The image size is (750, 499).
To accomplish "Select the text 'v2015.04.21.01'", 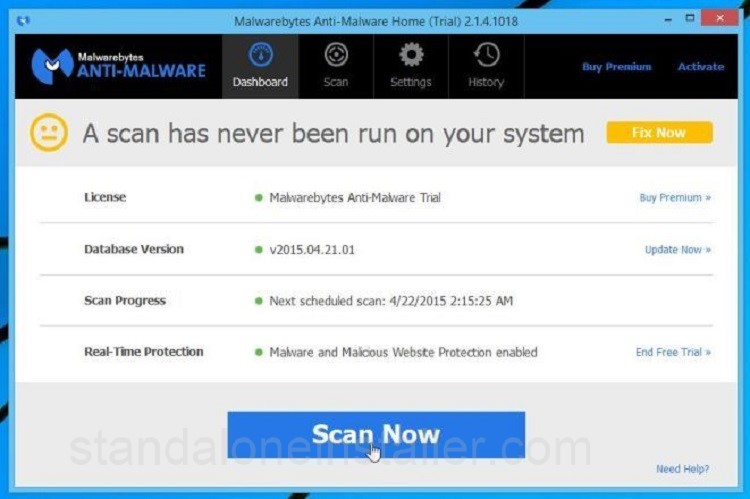I will click(x=312, y=250).
